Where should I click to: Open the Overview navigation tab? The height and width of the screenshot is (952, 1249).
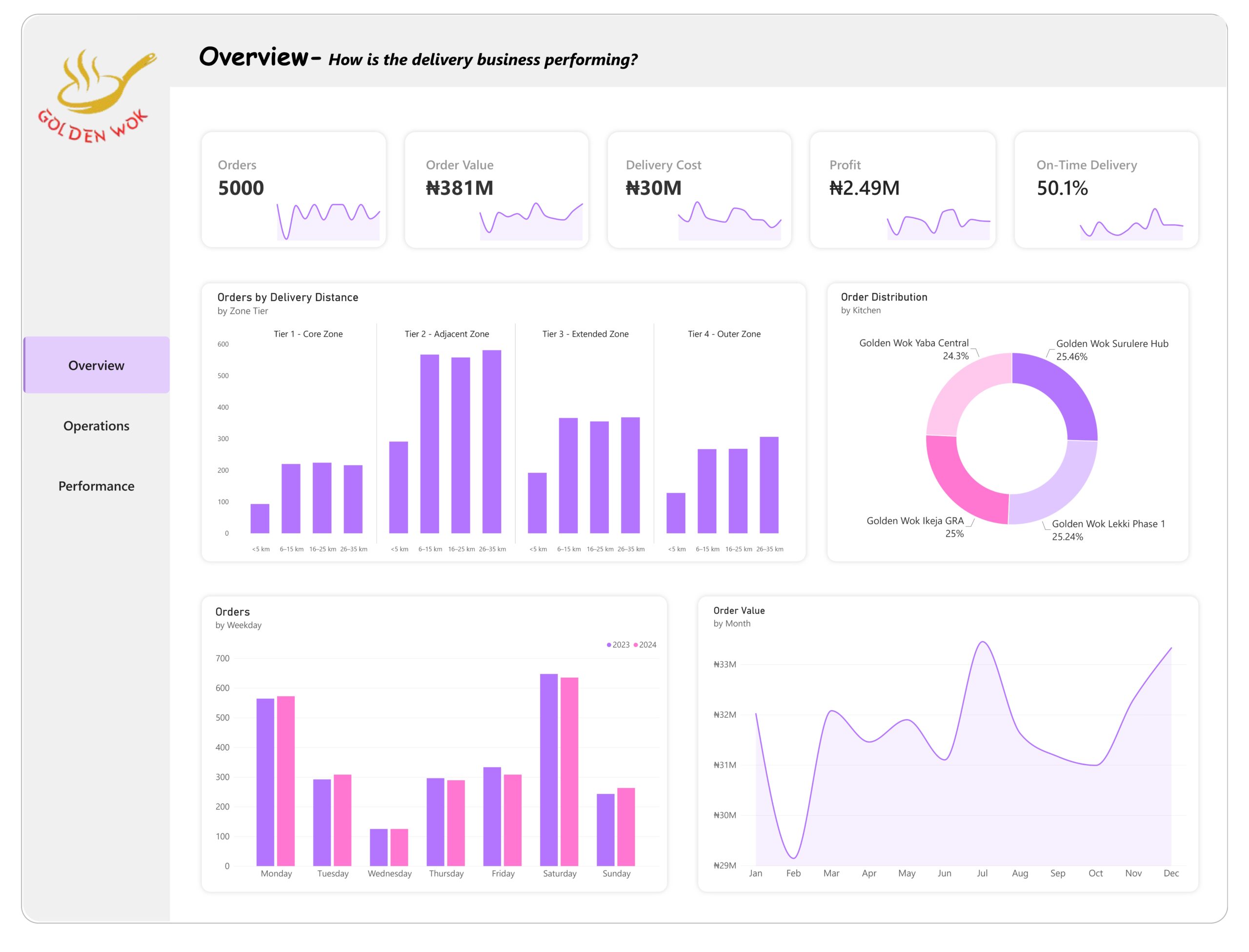click(96, 365)
